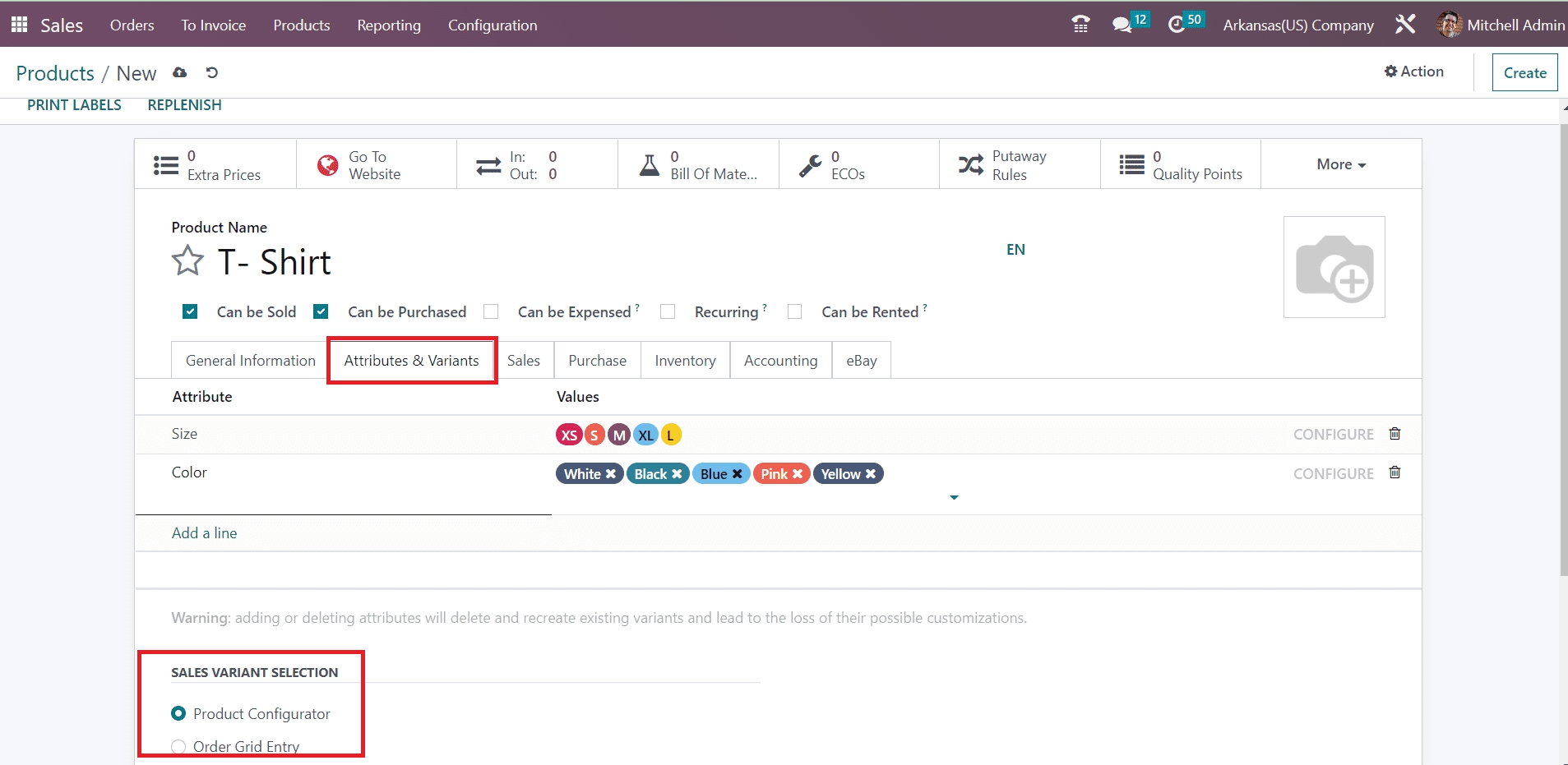1568x765 pixels.
Task: Uncheck Can be Sold checkbox
Action: (190, 311)
